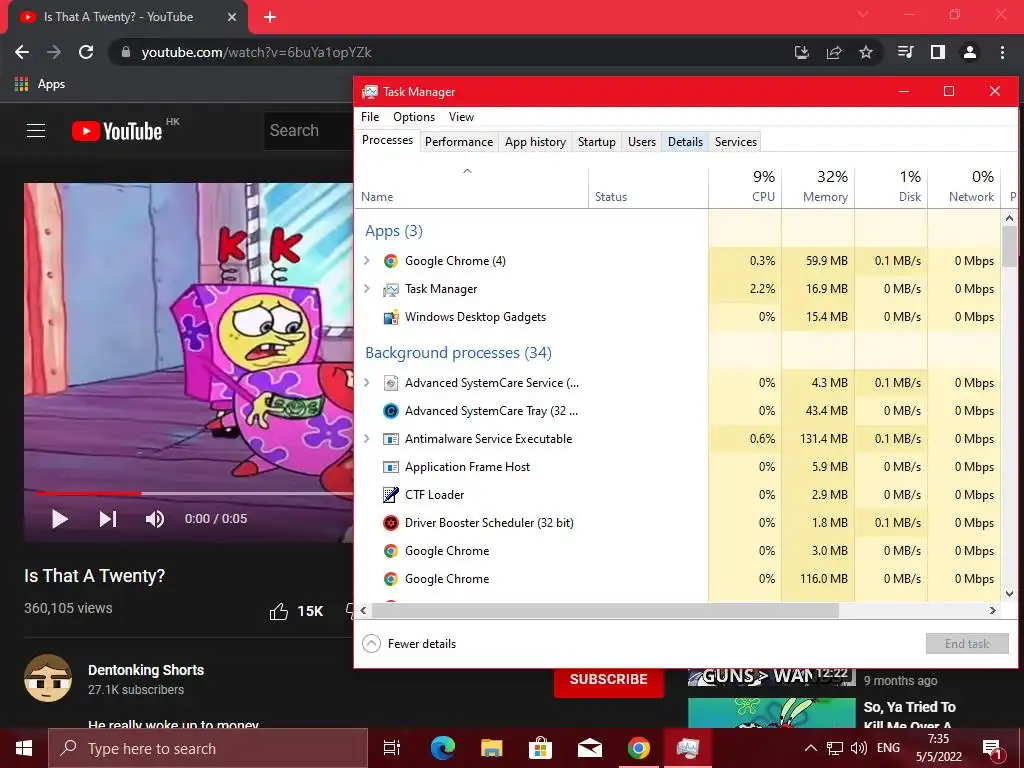
Task: Close the Is That A Twenty tab
Action: 232,17
